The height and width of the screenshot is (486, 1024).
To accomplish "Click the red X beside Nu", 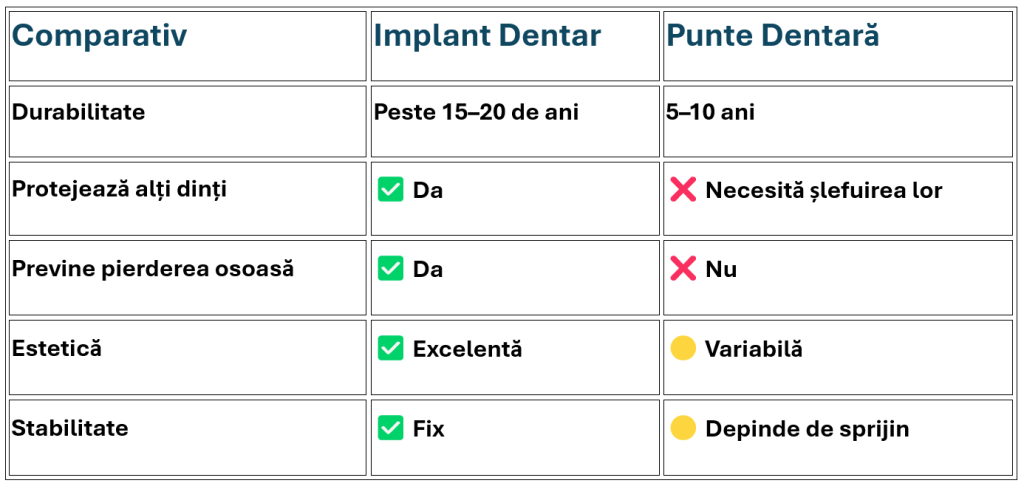I will coord(682,269).
